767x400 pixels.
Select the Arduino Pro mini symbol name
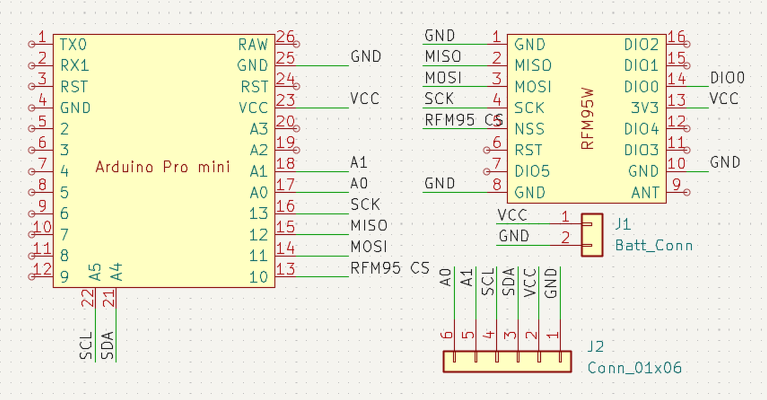(x=163, y=167)
